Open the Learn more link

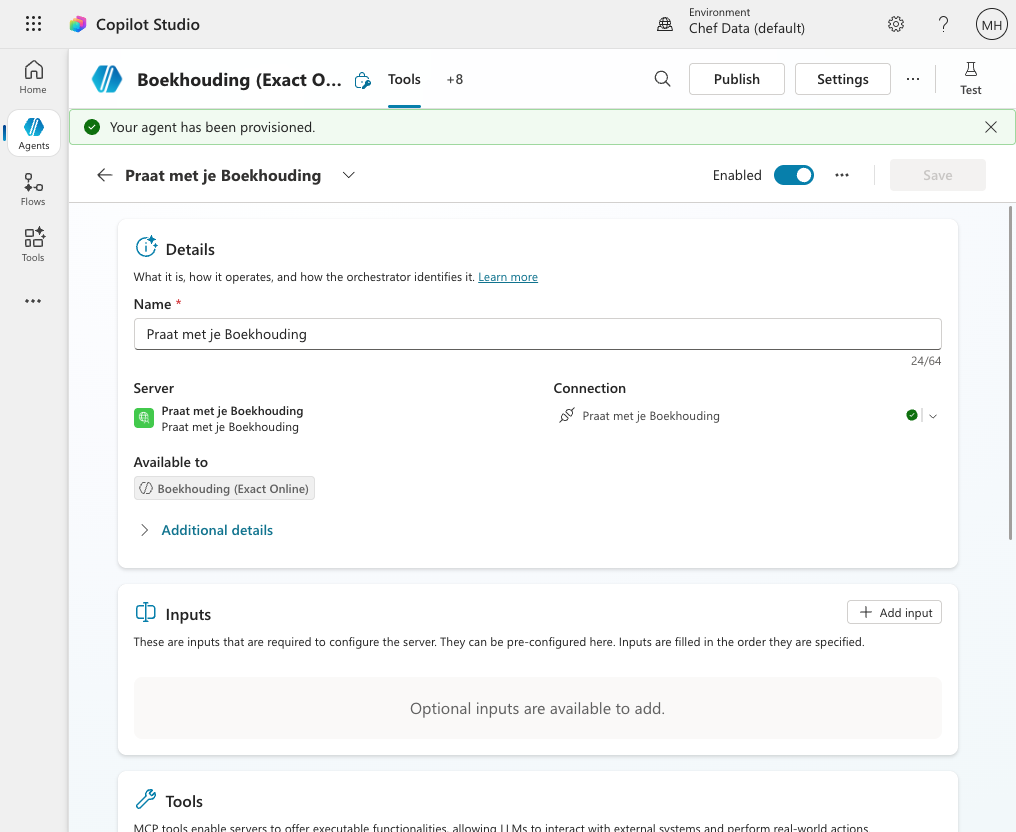pos(508,277)
